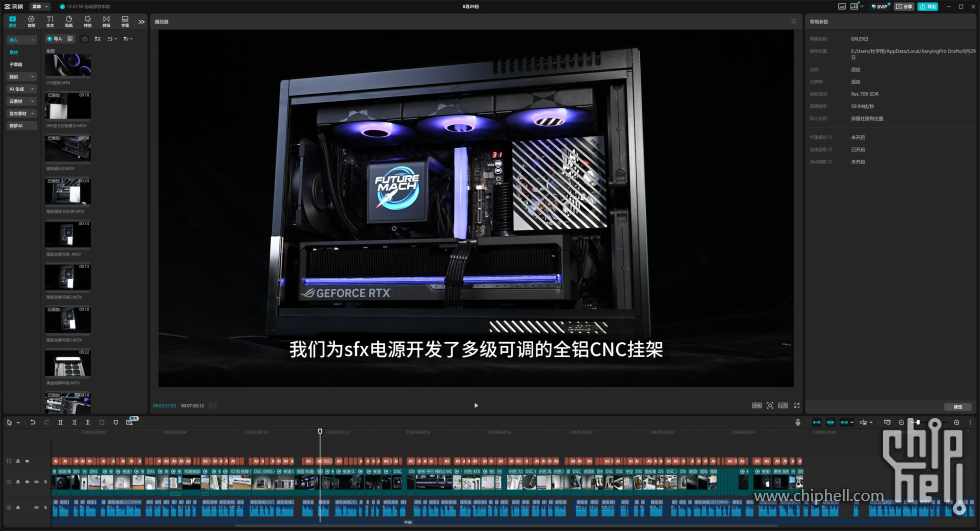Open the 素材 media tab
Screen dimensions: 980x531
coord(12,21)
